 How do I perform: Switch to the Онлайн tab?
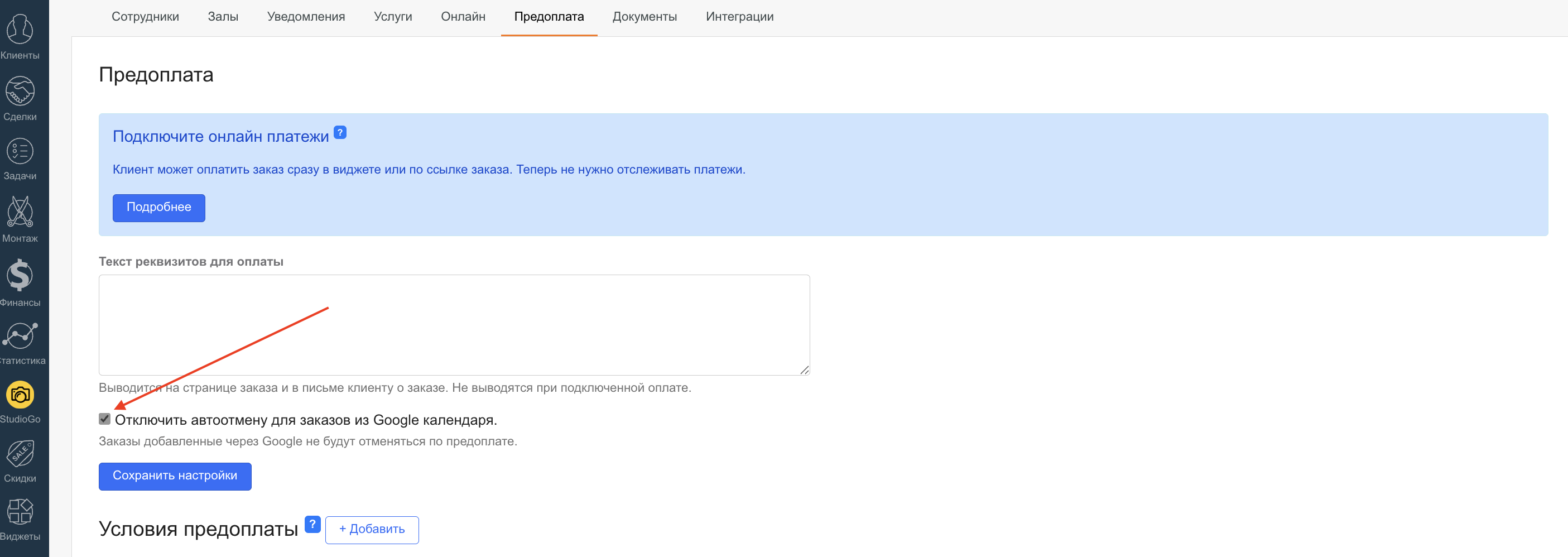click(x=463, y=16)
